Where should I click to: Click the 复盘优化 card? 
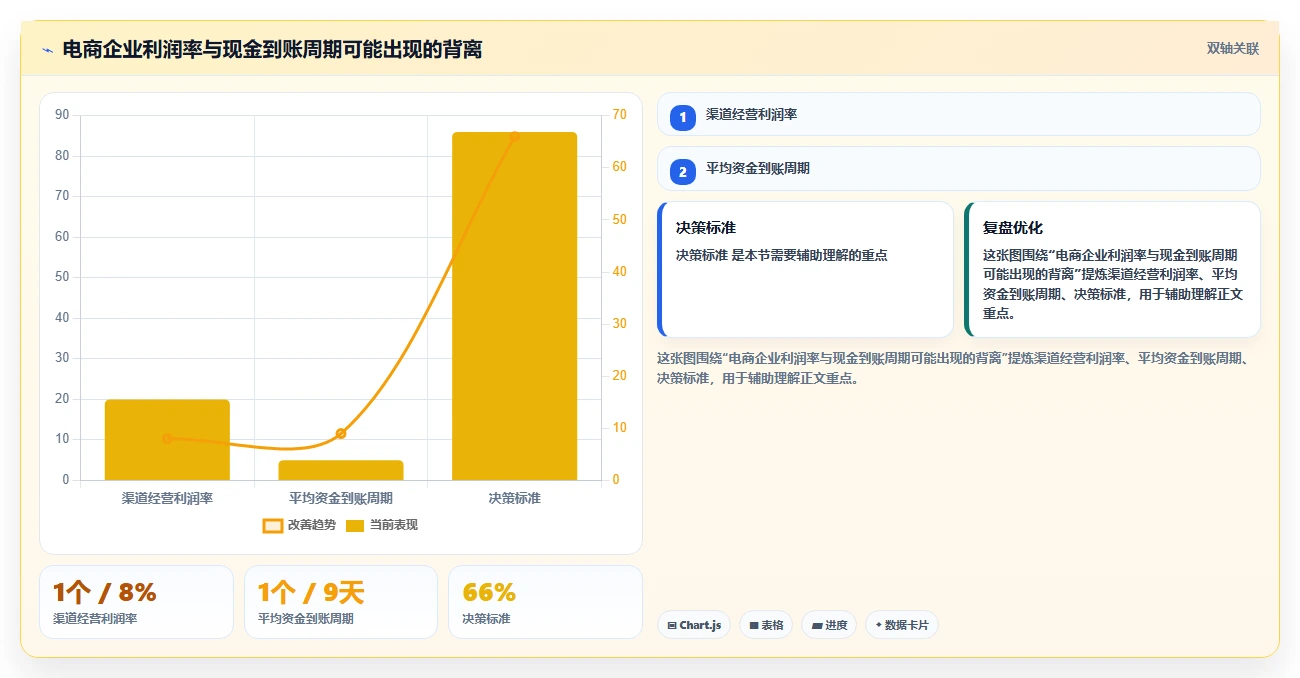click(1112, 269)
